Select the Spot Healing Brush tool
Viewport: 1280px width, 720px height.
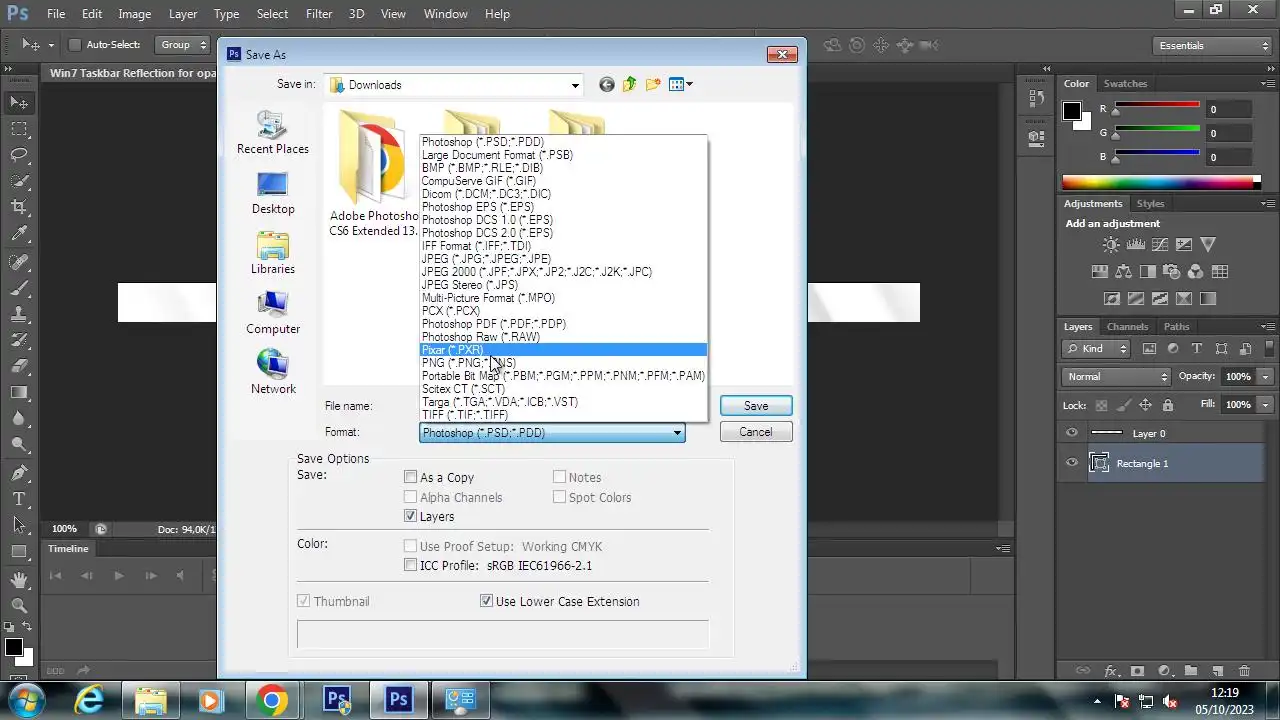pyautogui.click(x=19, y=262)
